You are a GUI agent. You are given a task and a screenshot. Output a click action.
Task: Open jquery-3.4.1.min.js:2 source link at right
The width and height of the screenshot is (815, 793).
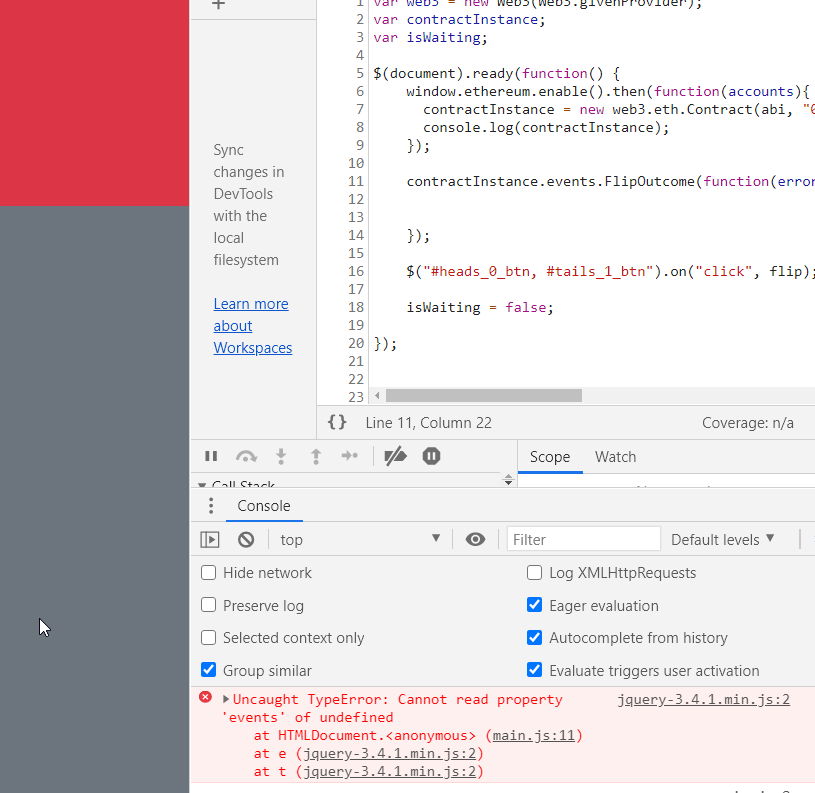coord(704,699)
